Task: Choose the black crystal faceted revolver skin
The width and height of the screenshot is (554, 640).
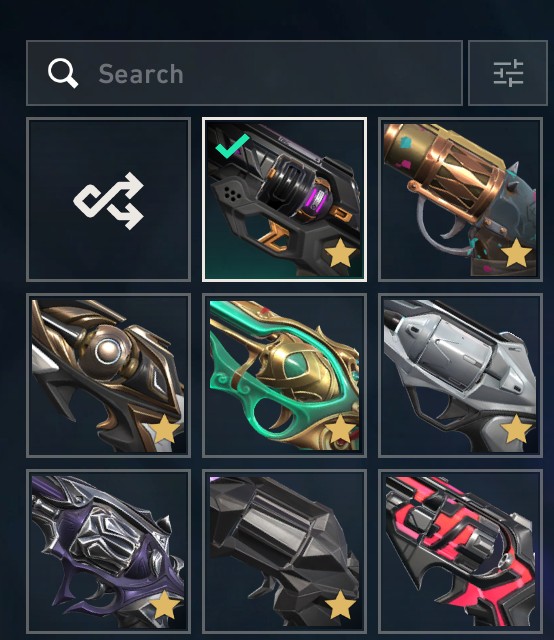Action: pyautogui.click(x=285, y=551)
